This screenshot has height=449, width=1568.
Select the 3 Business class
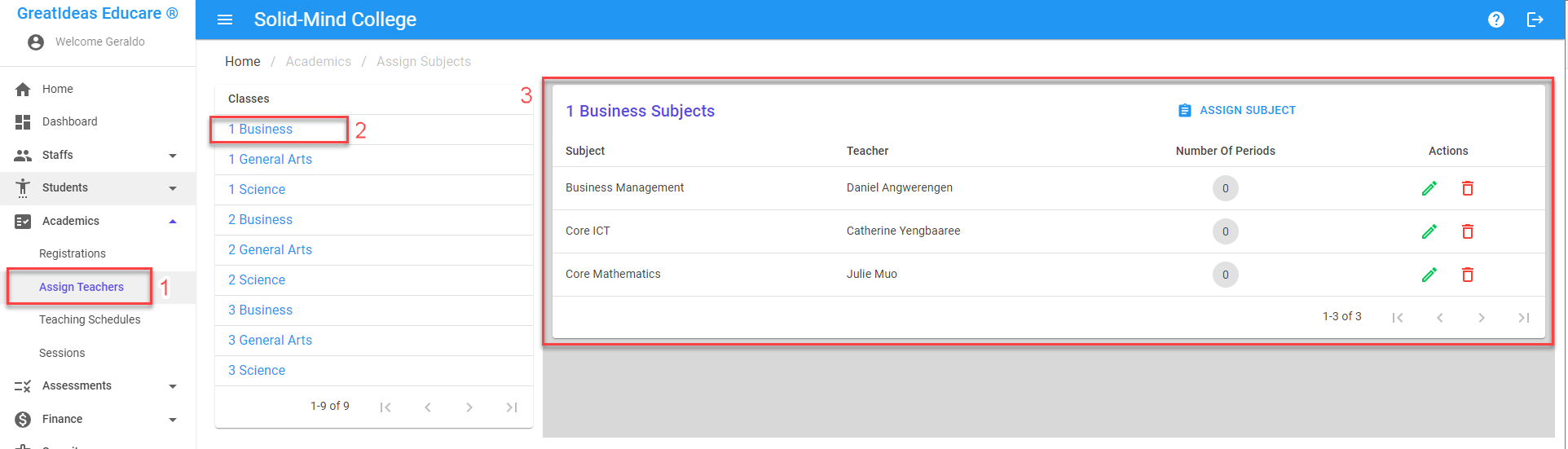261,310
